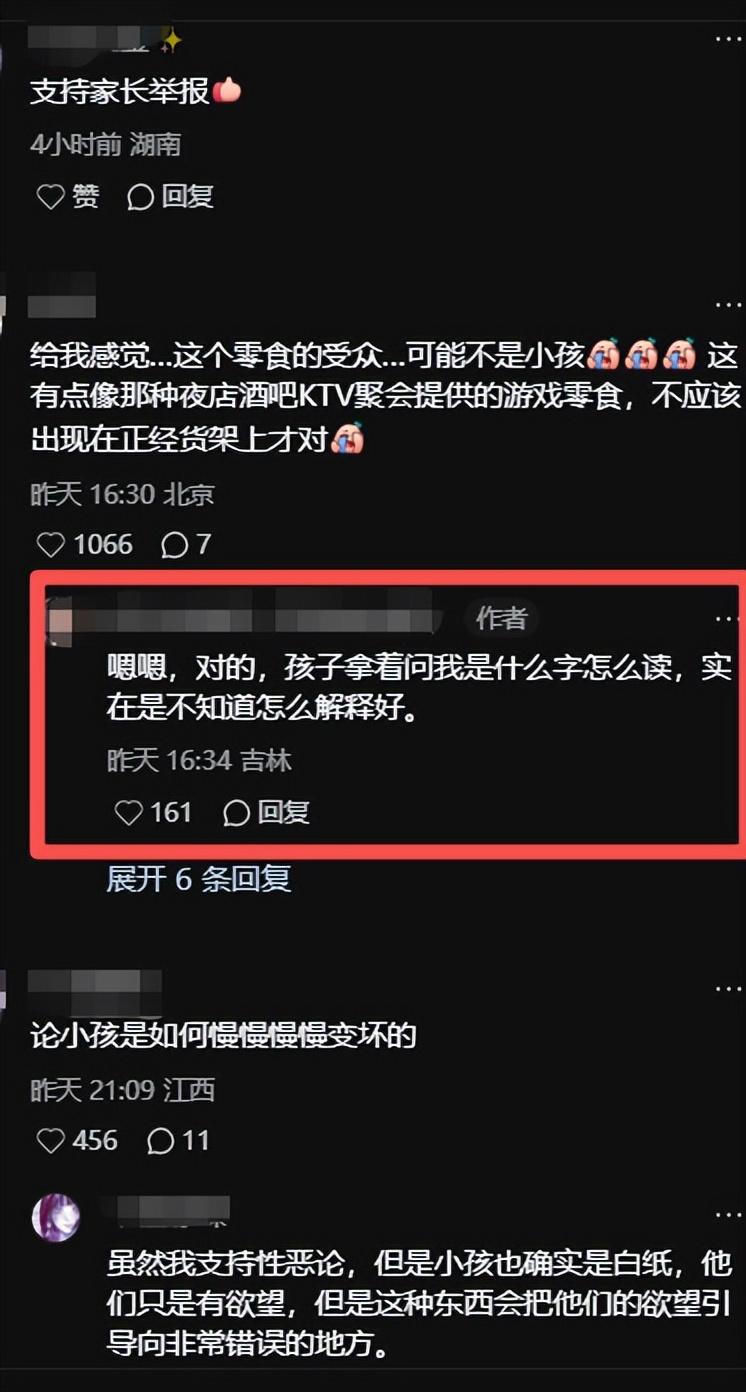Expand 展开 6 条回复
Screen dimensions: 746x1392
(198, 879)
